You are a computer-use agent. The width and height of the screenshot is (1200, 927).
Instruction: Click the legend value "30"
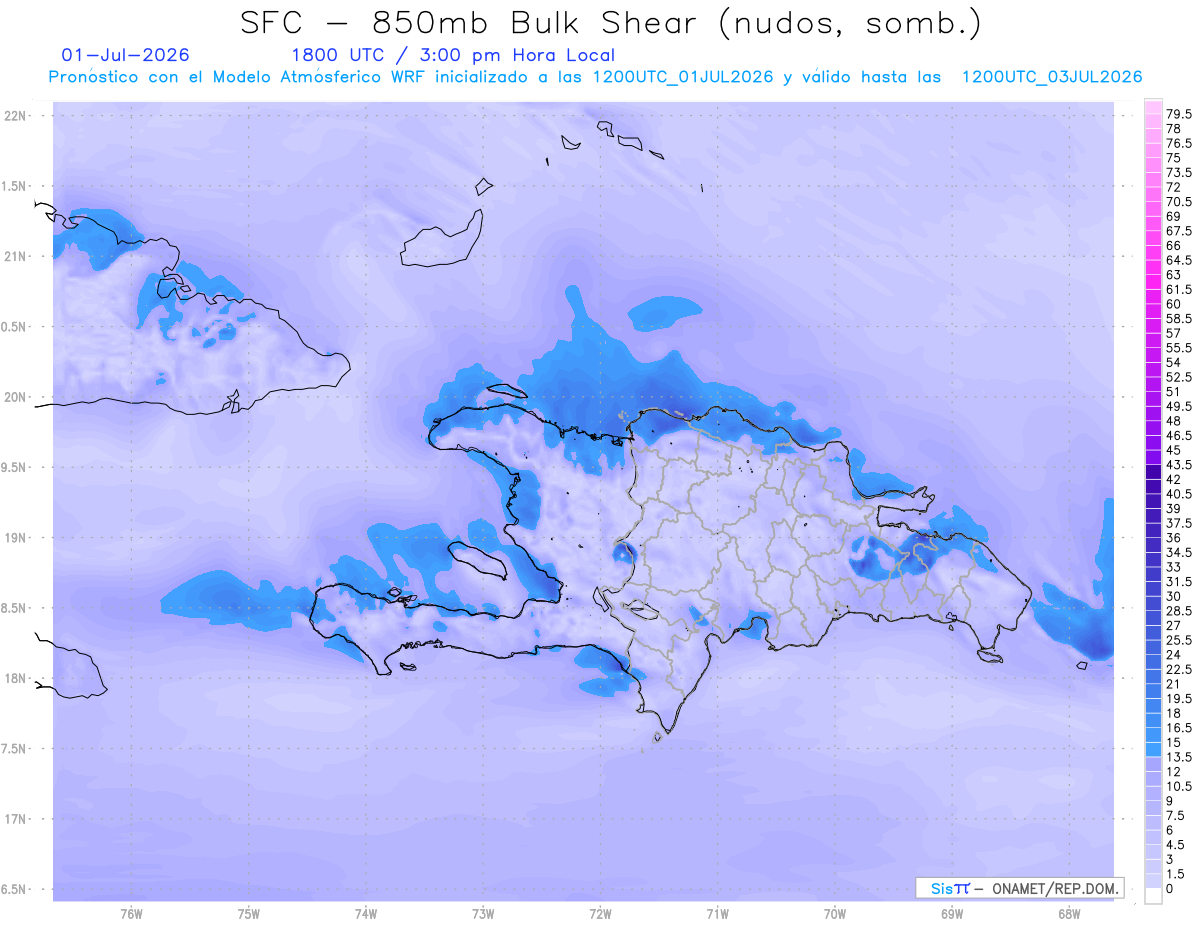[x=1173, y=595]
